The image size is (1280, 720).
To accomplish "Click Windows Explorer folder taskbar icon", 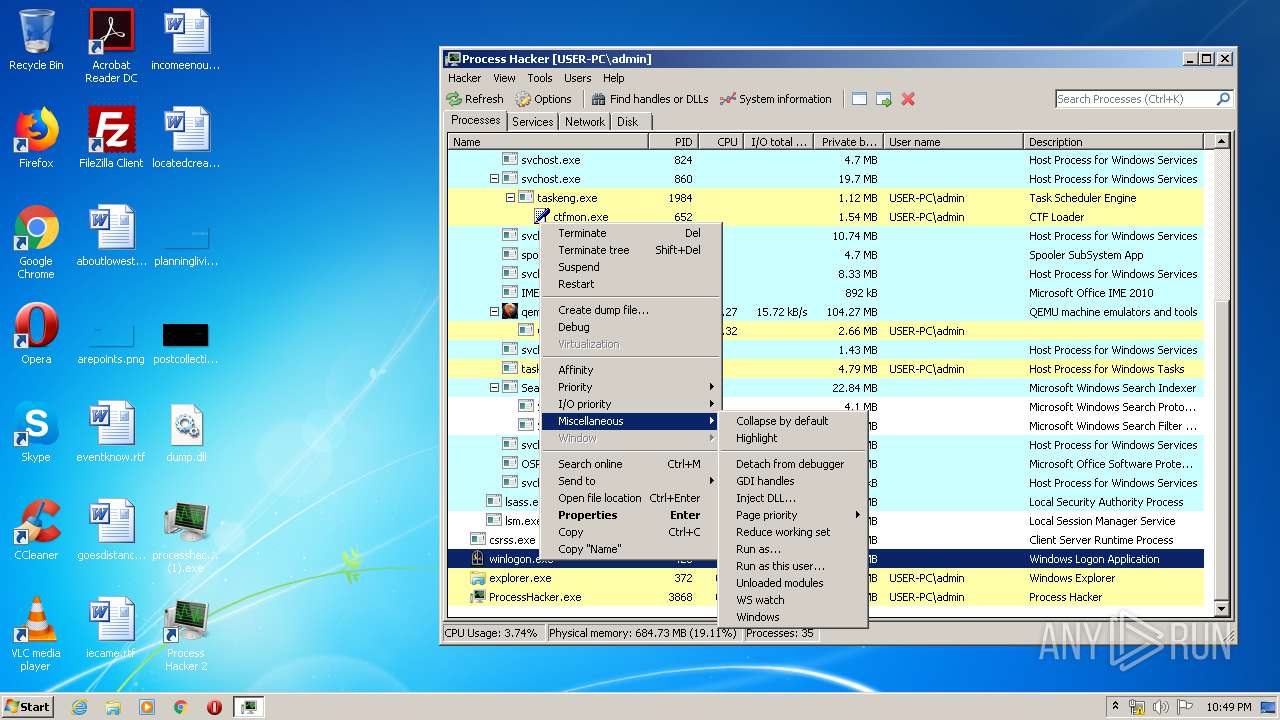I will (113, 707).
